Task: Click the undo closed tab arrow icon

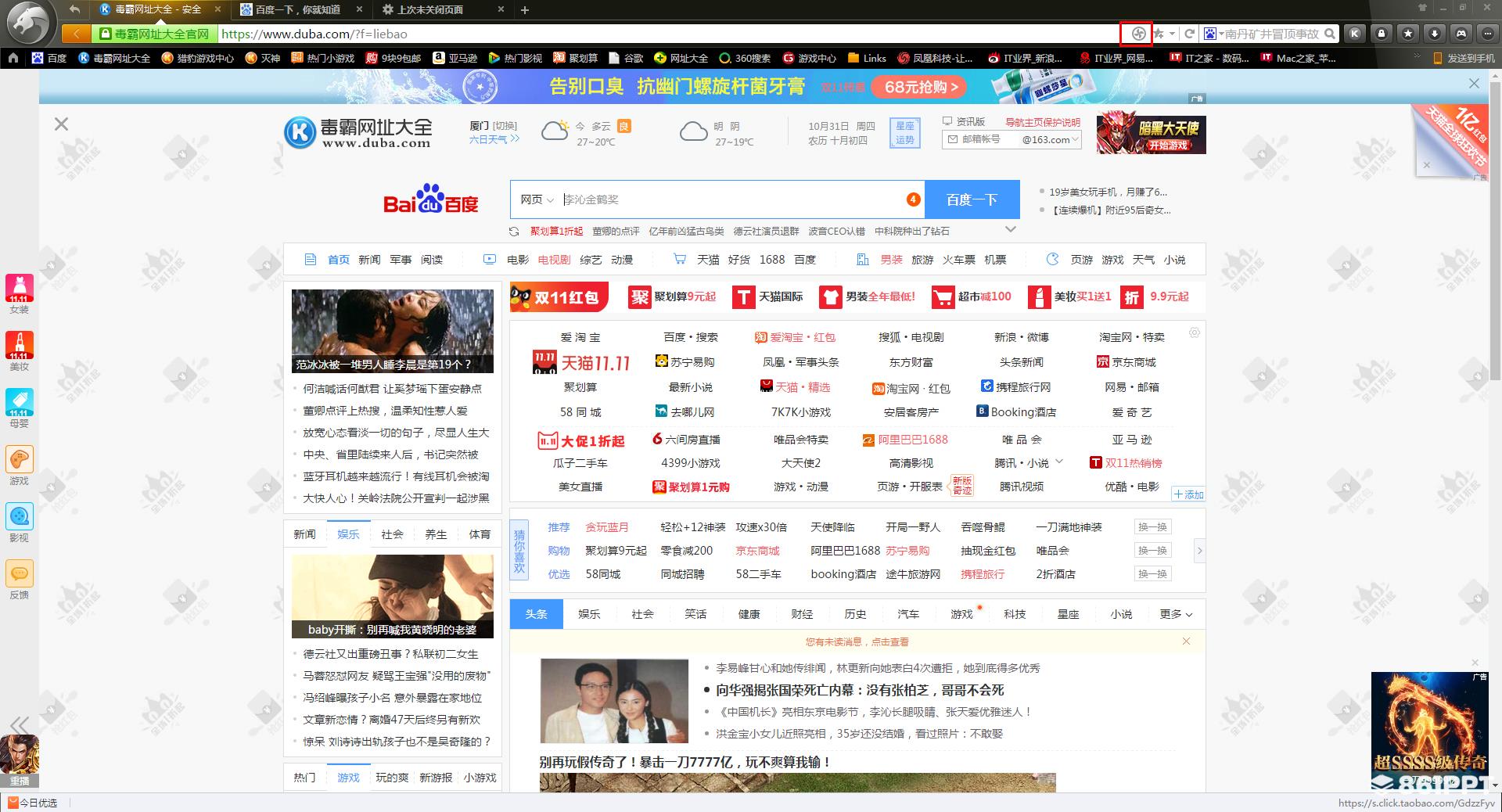Action: [74, 9]
